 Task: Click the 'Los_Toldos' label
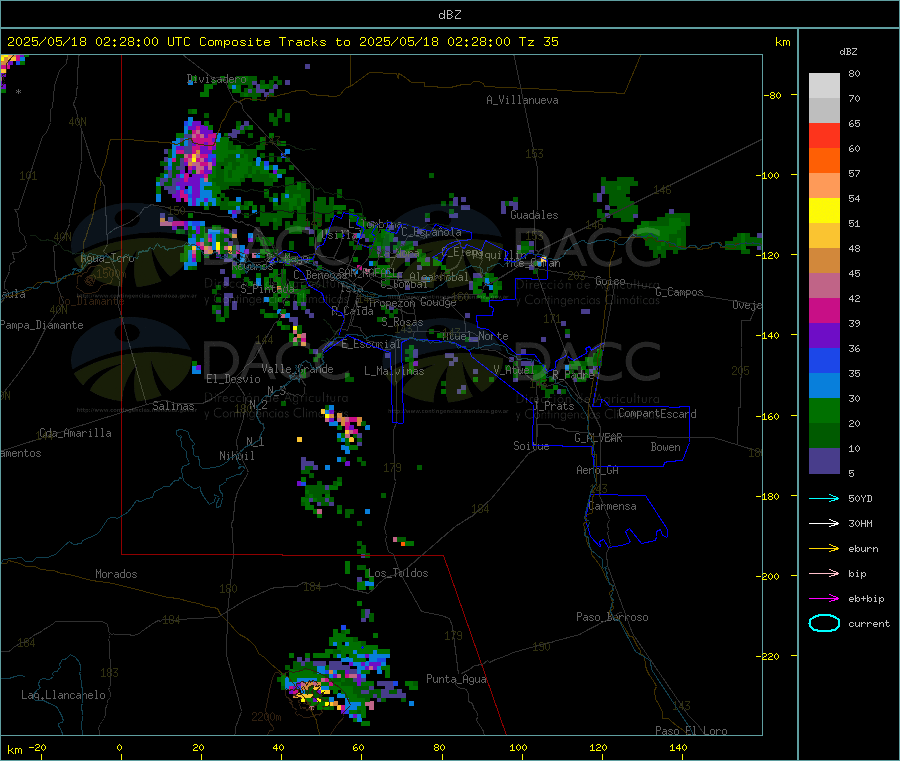click(398, 573)
